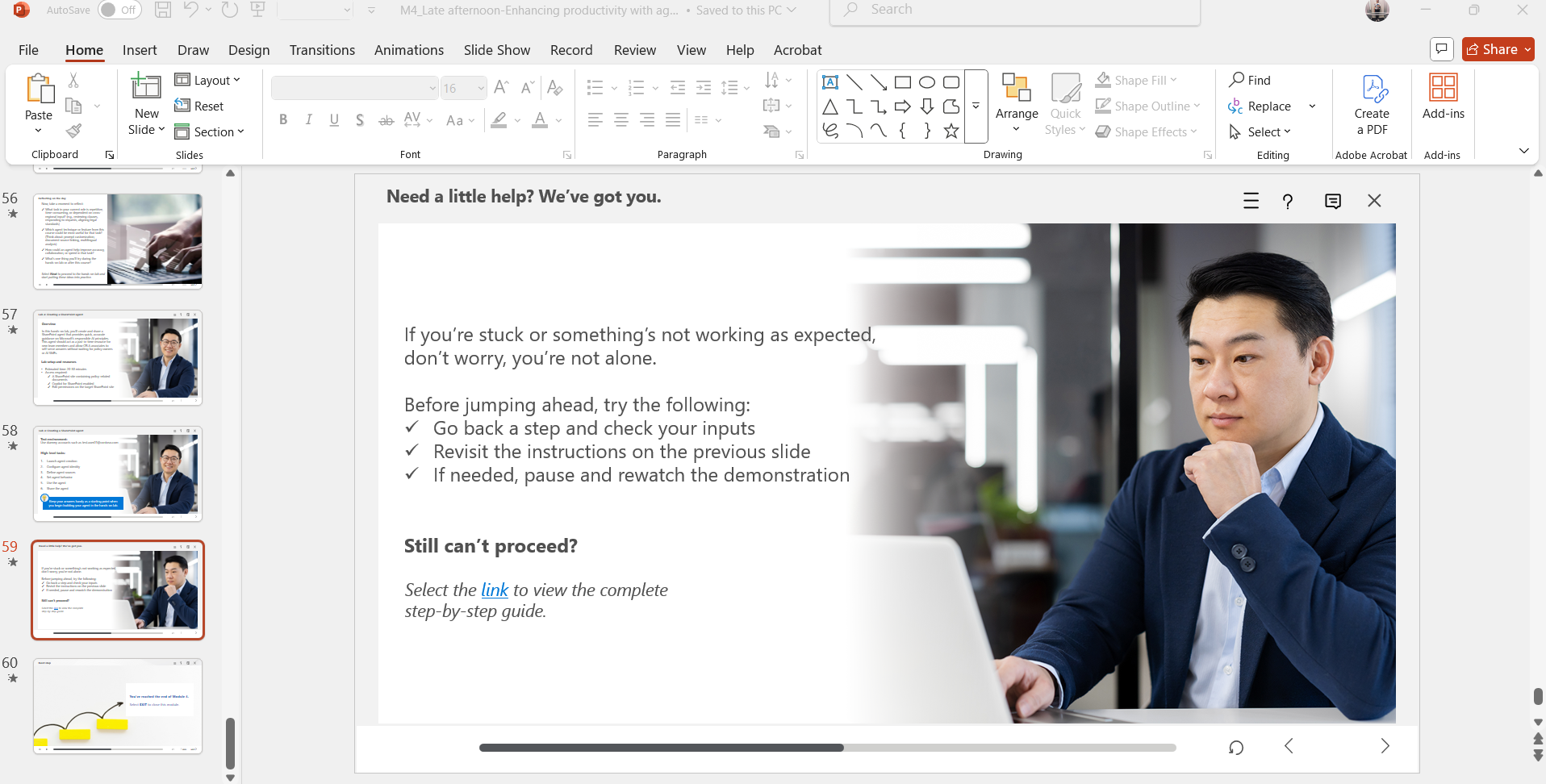
Task: Collapse the ribbon with chevron
Action: point(1523,151)
